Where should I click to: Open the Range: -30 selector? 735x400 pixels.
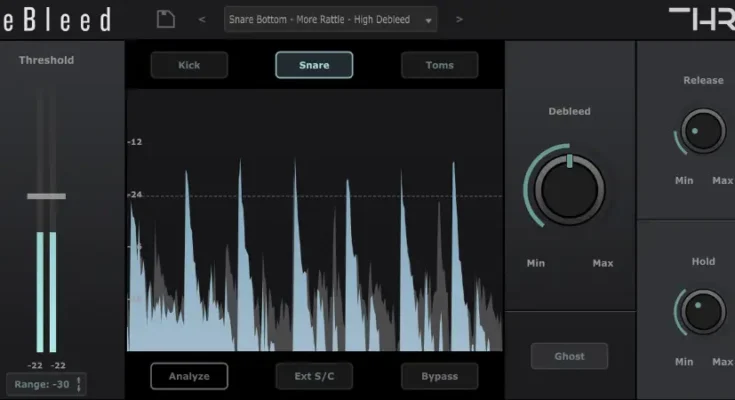[x=40, y=385]
